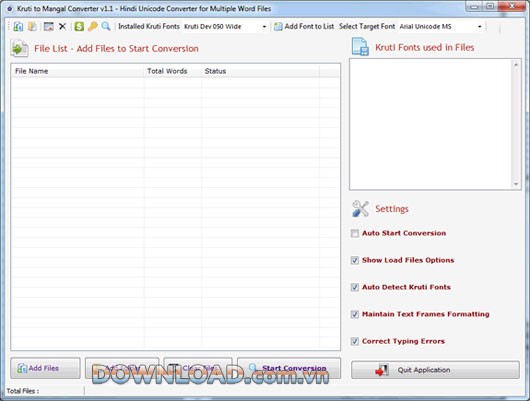This screenshot has width=530, height=401.
Task: Click the File List header arrow icon
Action: click(19, 48)
